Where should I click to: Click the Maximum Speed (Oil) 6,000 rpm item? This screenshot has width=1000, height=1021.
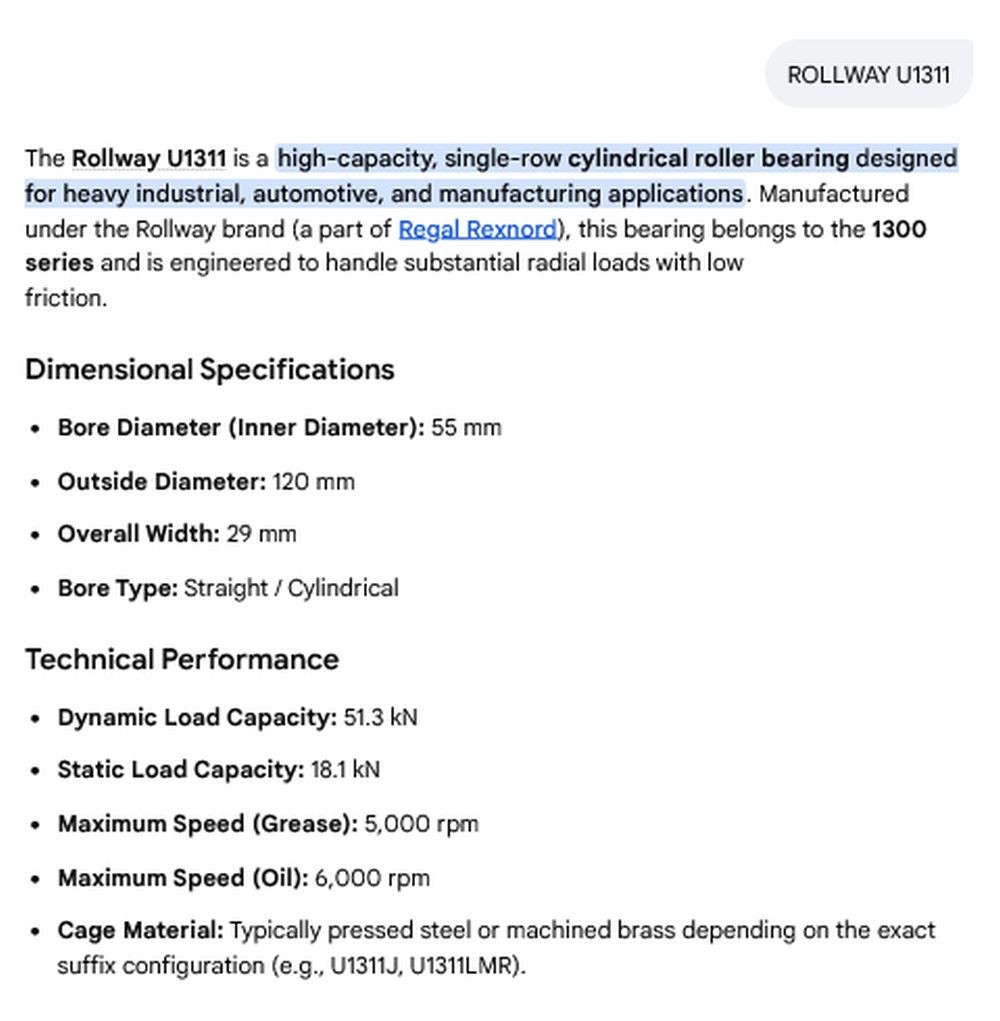coord(243,878)
